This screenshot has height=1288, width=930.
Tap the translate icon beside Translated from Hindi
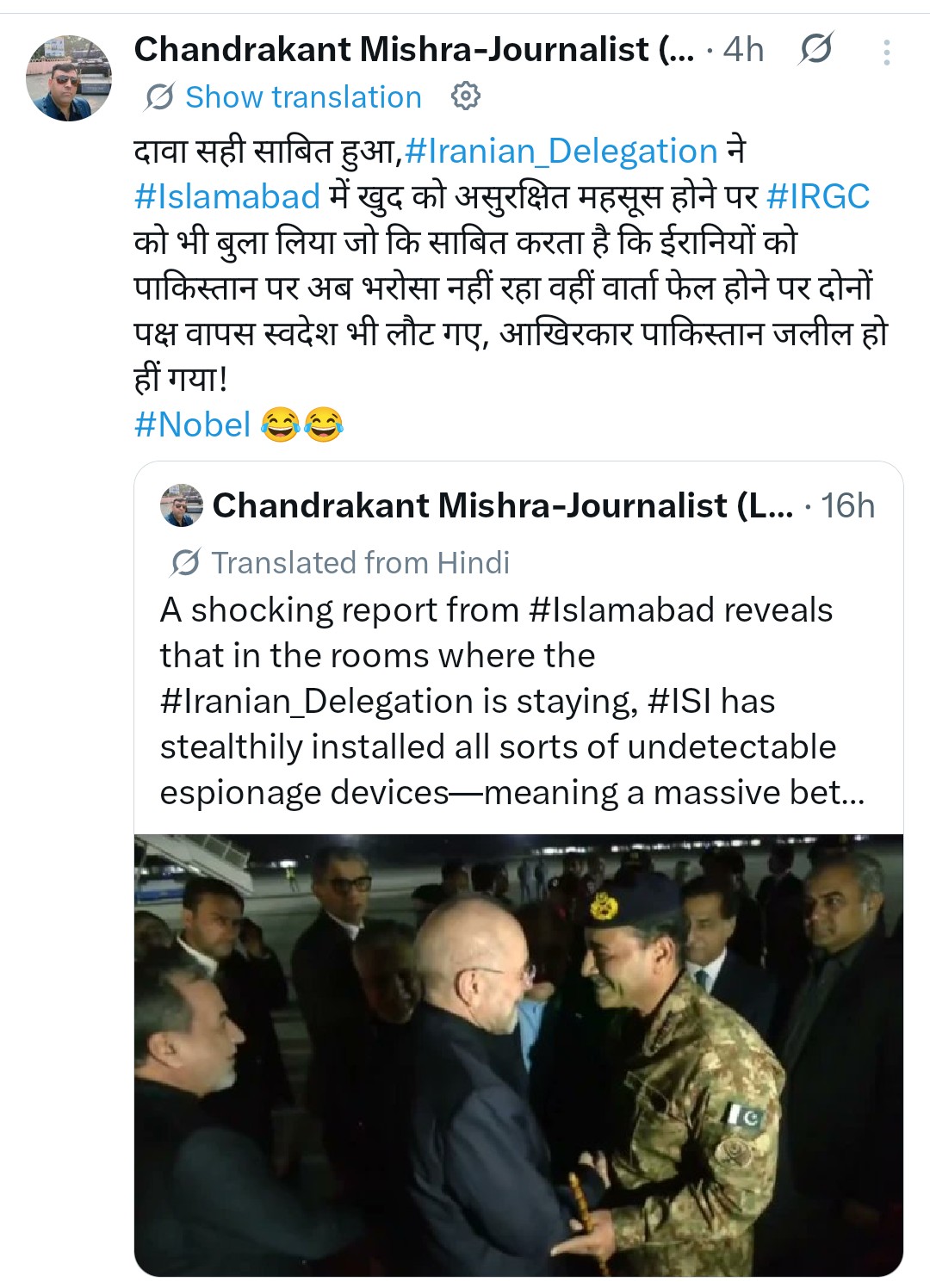coord(185,562)
